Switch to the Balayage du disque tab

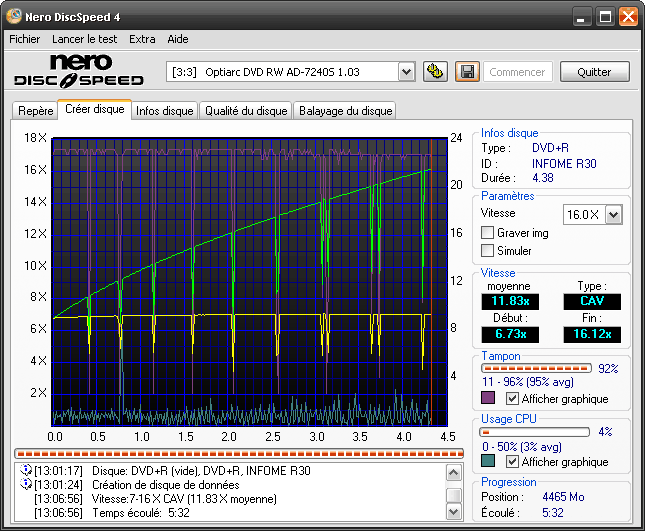click(345, 111)
